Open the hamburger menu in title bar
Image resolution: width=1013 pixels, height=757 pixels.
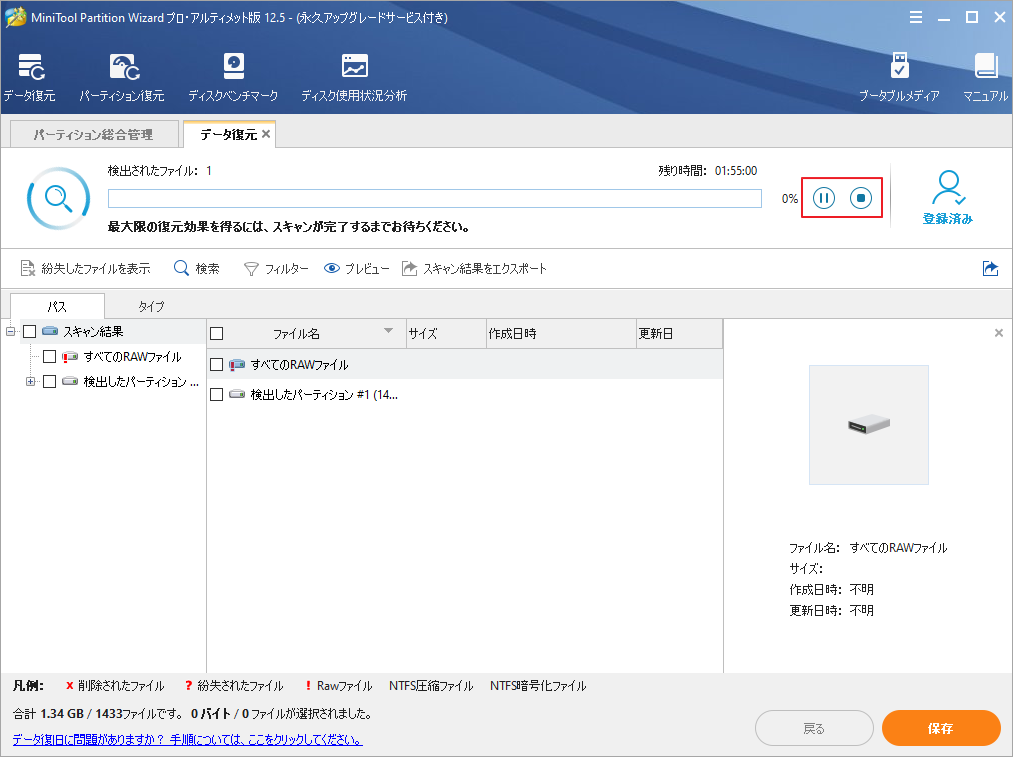click(915, 17)
